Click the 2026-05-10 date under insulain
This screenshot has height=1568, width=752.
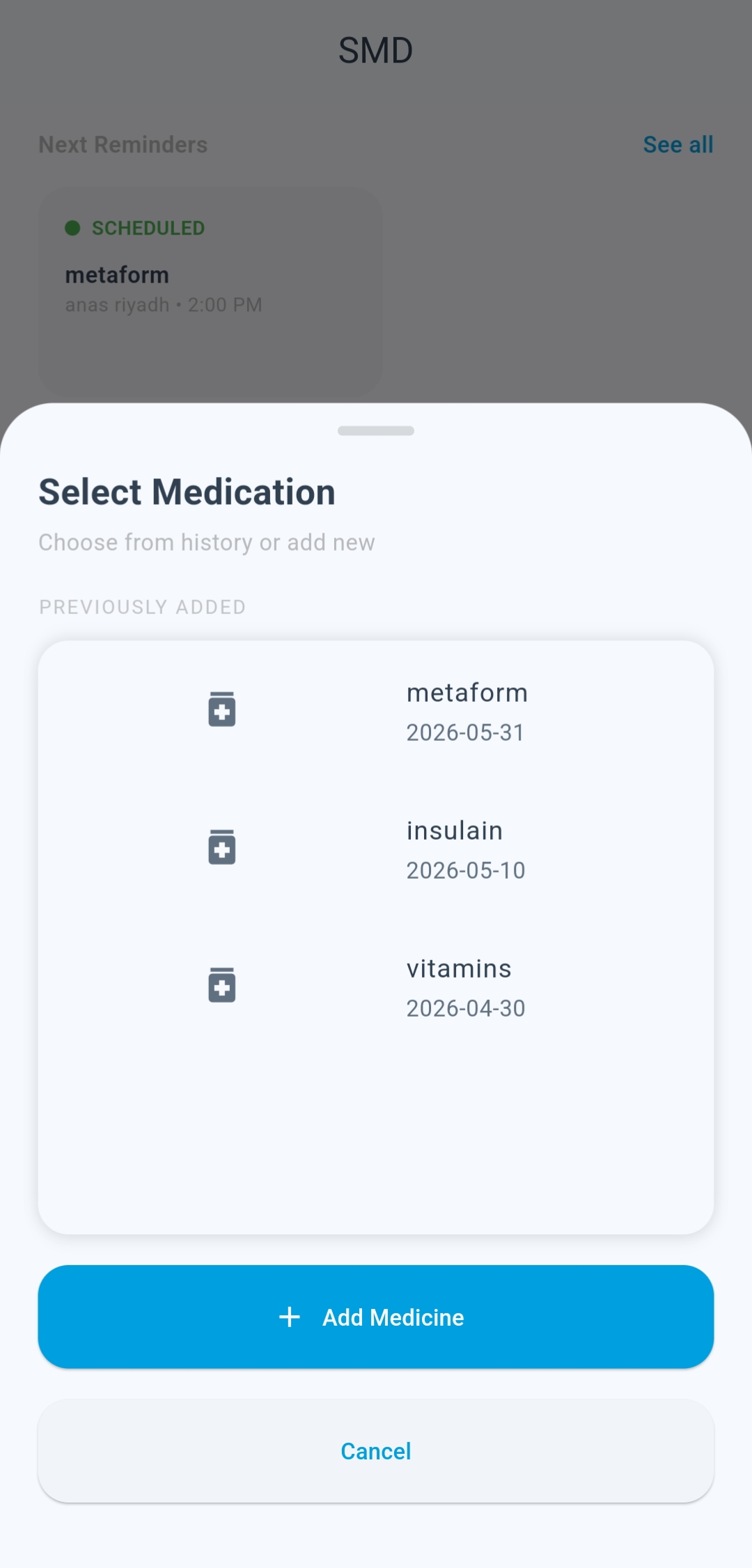tap(465, 870)
